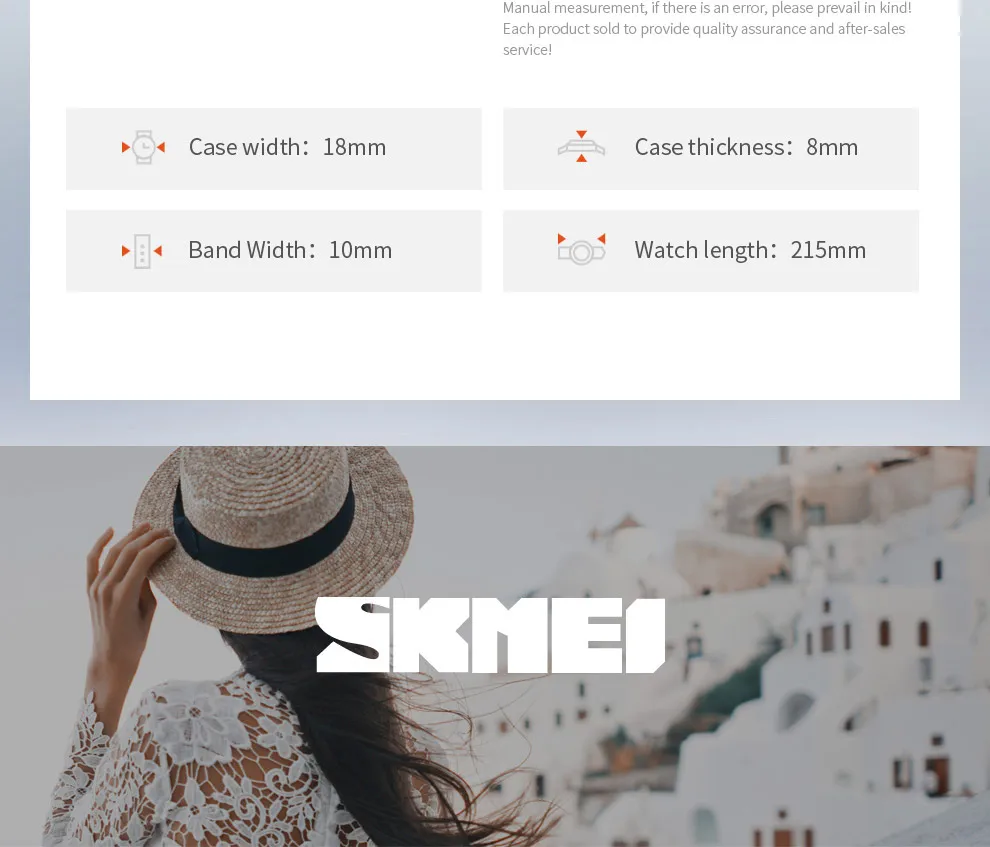Click the "215mm" value in watch length box
Viewport: 990px width, 847px height.
828,250
